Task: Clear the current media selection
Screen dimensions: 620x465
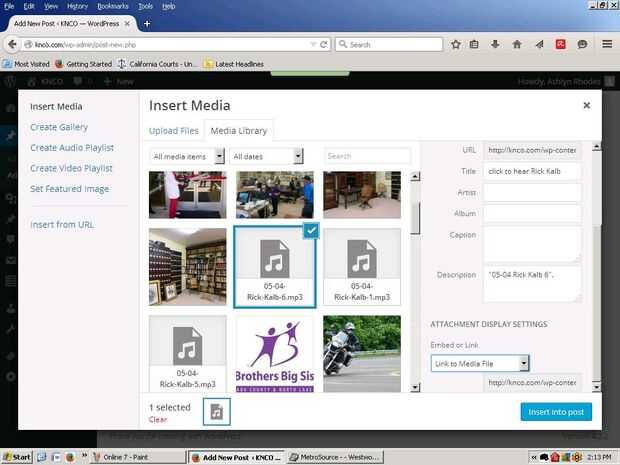Action: (158, 420)
